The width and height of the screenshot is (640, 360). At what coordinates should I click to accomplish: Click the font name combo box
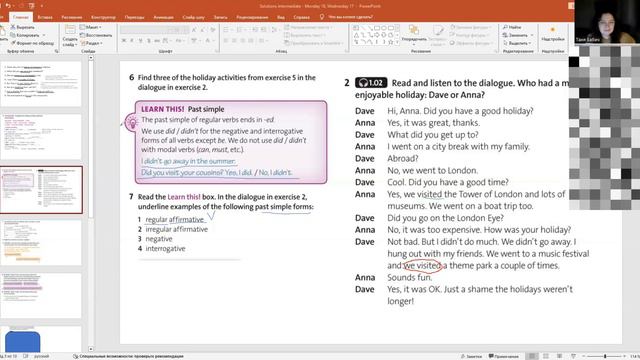click(x=144, y=29)
